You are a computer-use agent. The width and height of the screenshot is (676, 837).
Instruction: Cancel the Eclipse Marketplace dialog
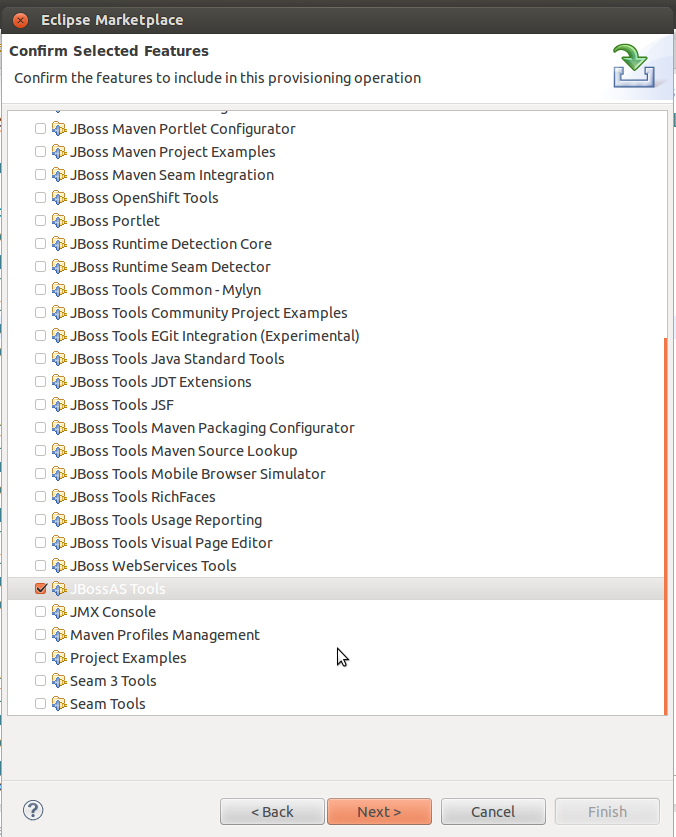pyautogui.click(x=493, y=811)
